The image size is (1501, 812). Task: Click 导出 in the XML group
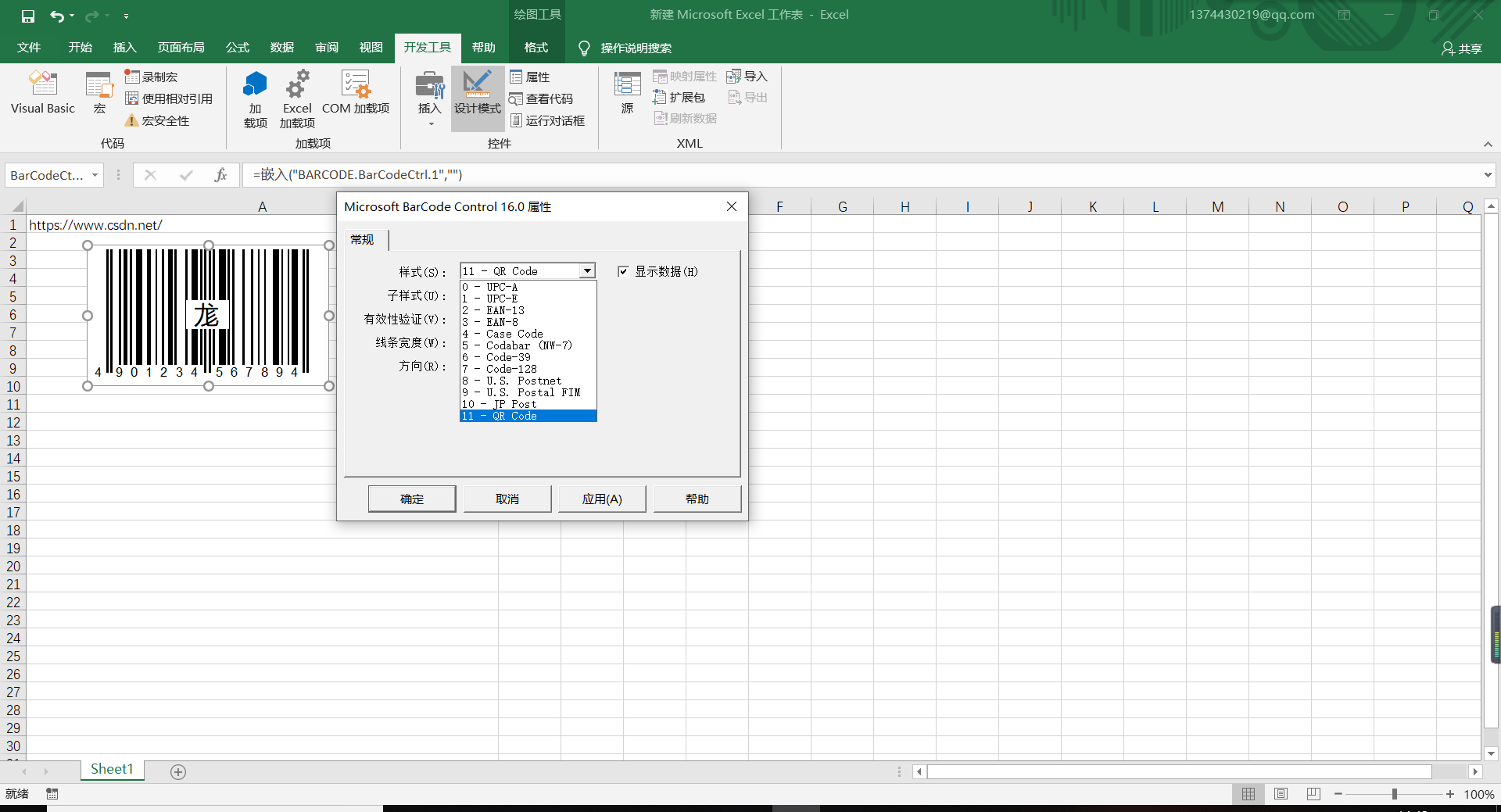tap(747, 97)
